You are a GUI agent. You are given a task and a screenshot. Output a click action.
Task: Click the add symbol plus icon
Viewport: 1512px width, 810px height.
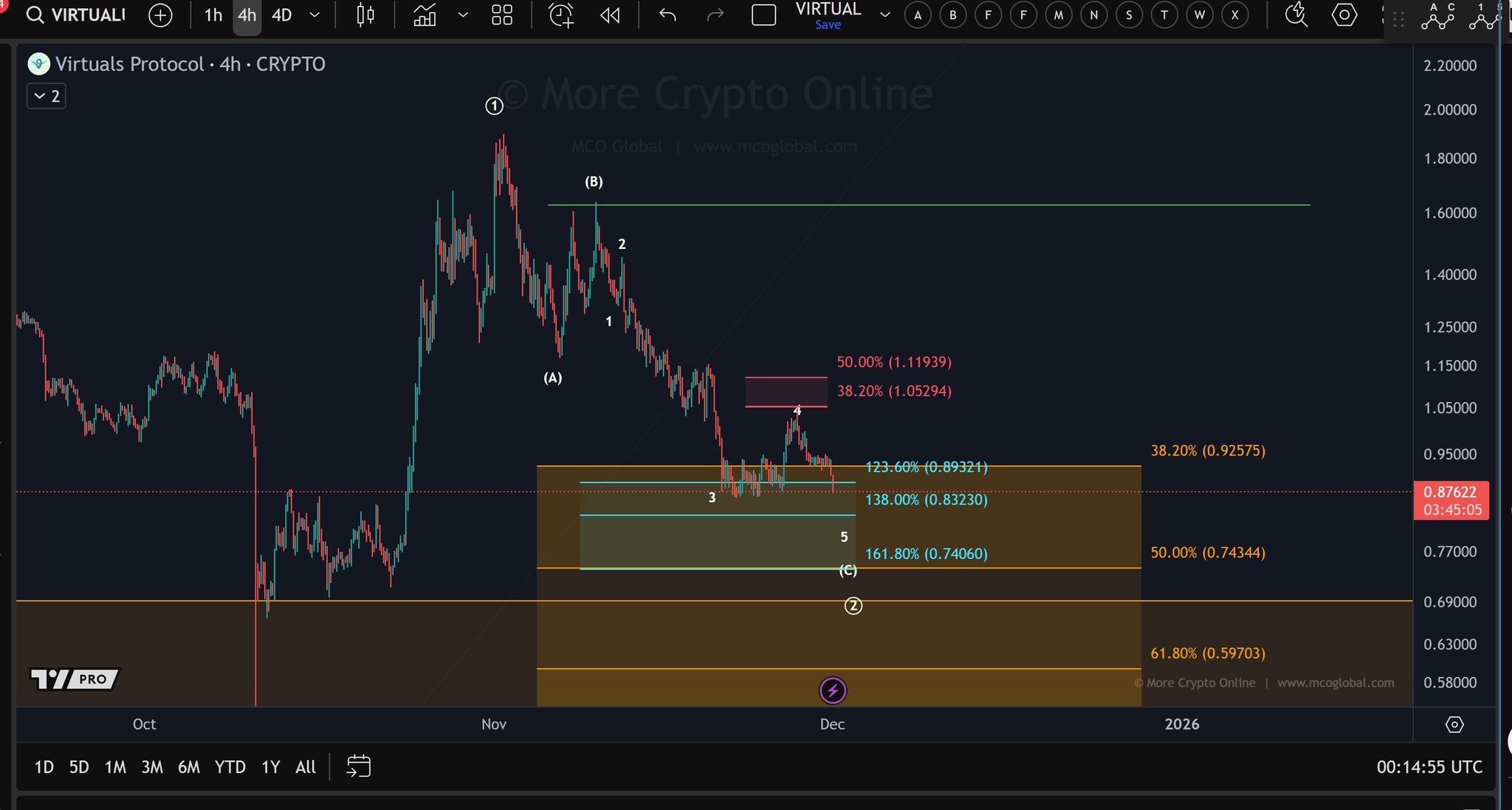click(160, 15)
